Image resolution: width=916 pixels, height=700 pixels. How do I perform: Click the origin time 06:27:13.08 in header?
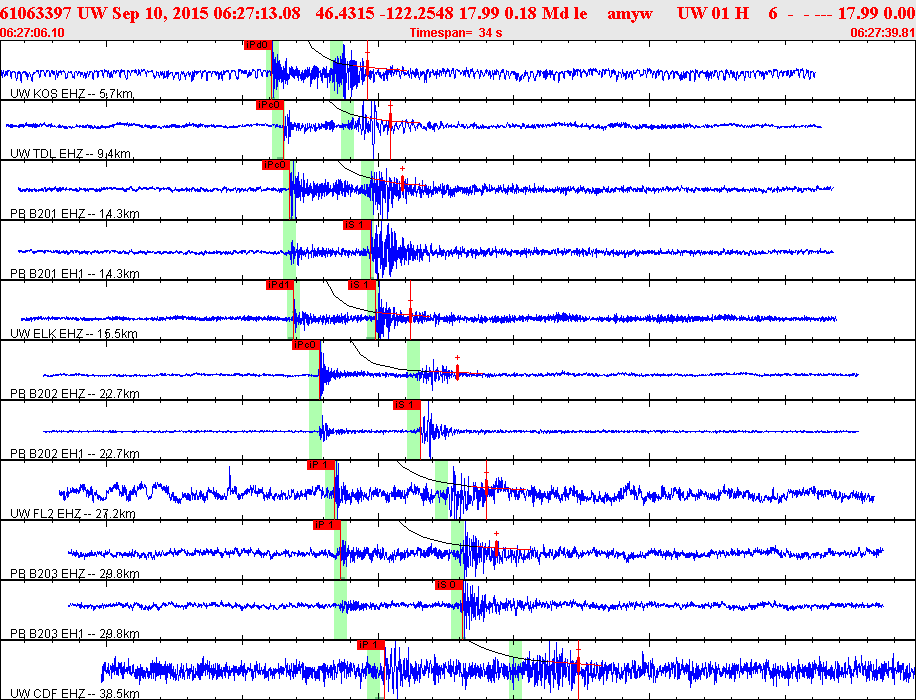coord(257,13)
